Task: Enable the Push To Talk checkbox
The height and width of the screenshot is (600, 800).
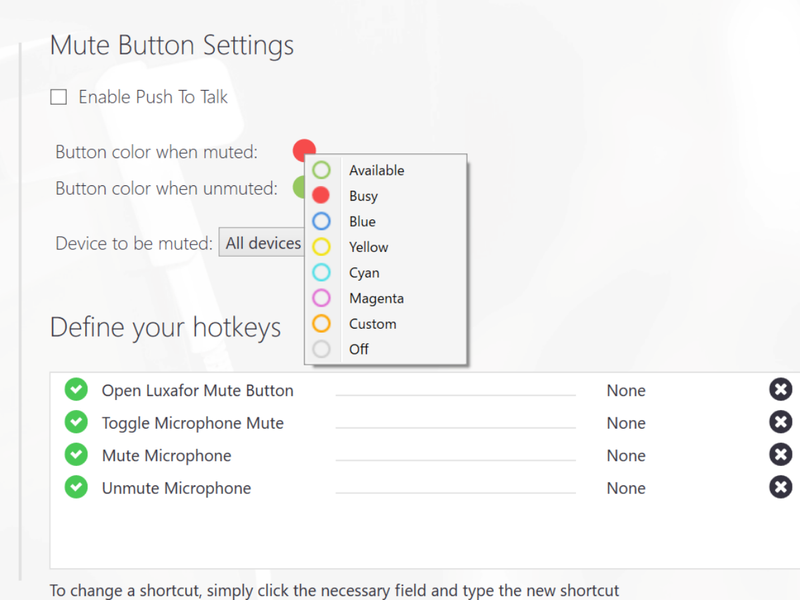Action: point(59,97)
